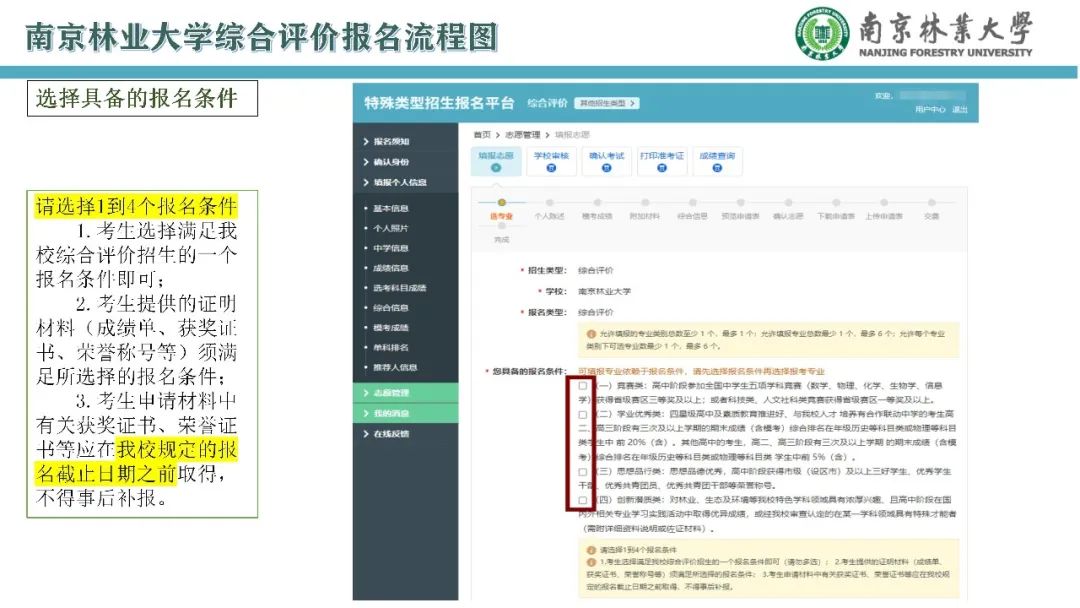Click the 成绩查询 stage icon
Viewport: 1080px width, 608px height.
point(716,168)
